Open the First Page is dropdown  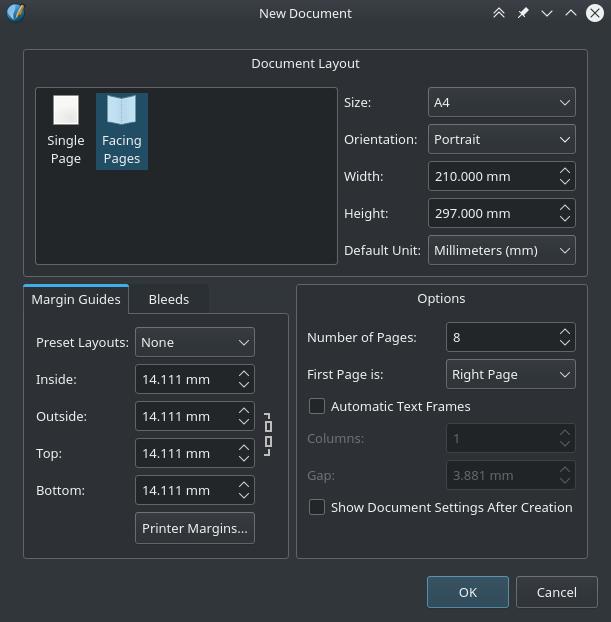pos(511,374)
